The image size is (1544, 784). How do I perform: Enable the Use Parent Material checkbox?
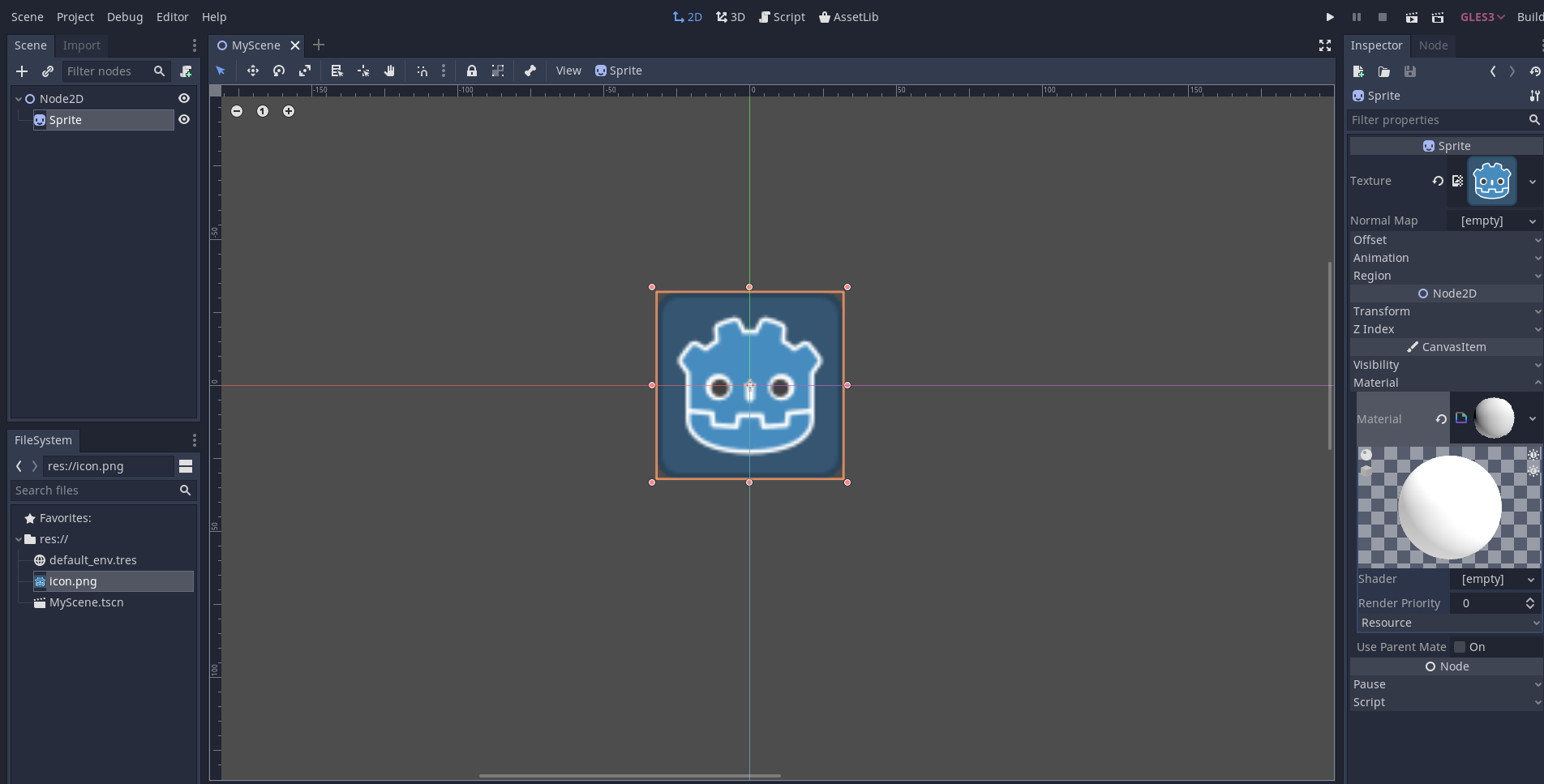(1459, 646)
